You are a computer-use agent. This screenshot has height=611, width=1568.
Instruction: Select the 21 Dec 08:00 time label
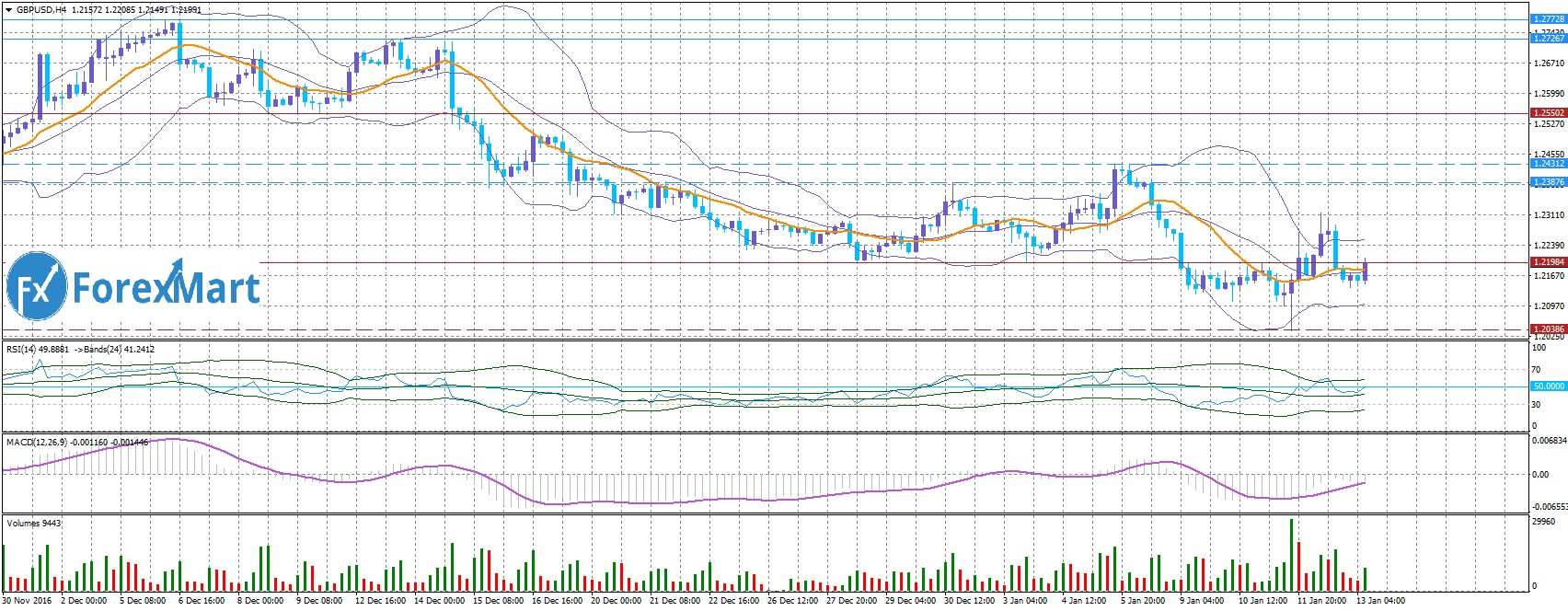click(x=675, y=601)
